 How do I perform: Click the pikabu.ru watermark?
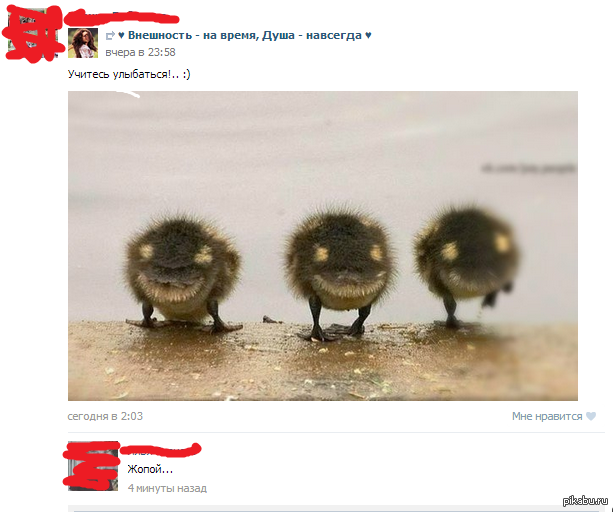pyautogui.click(x=585, y=501)
